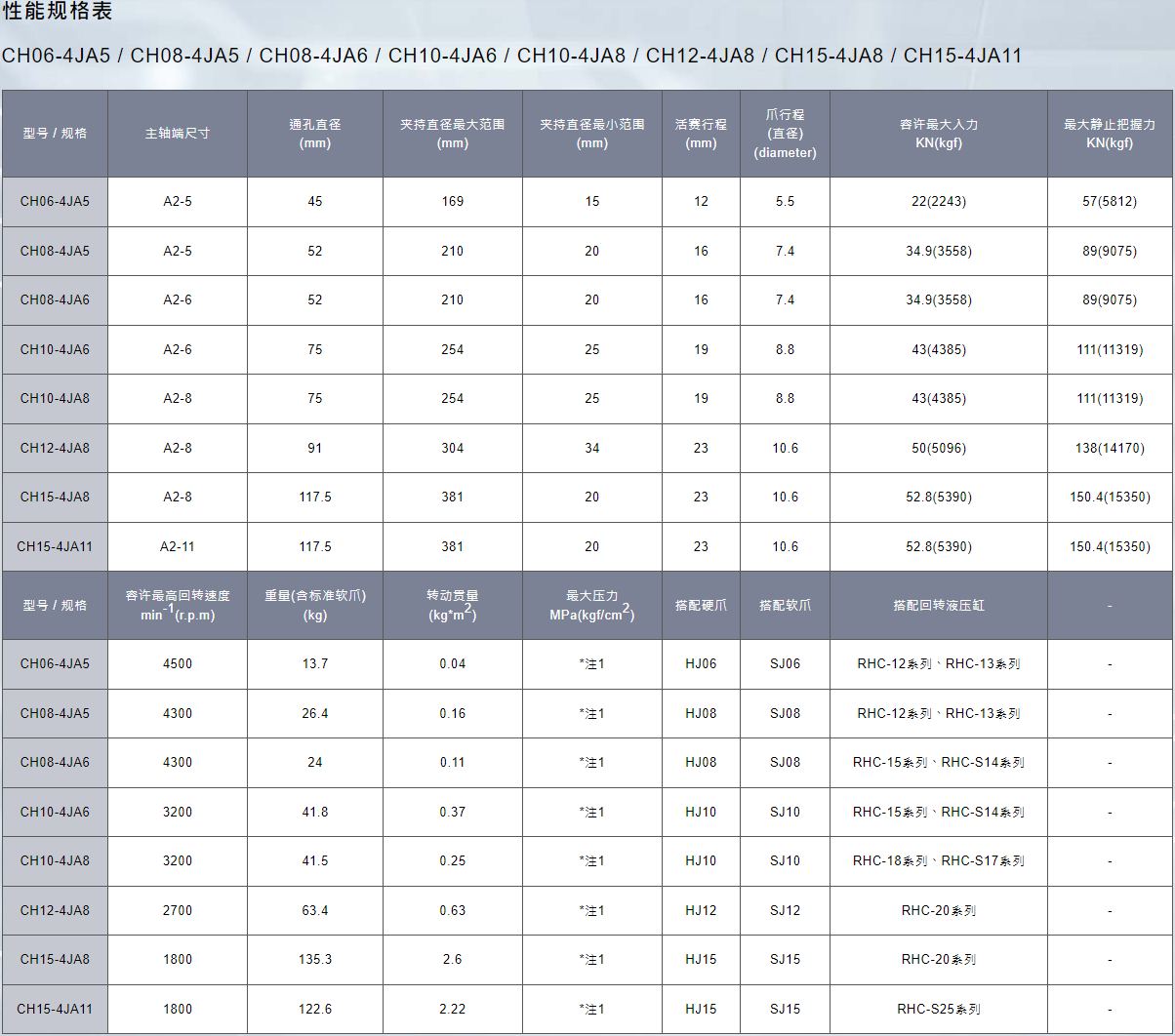
Task: Click the 最大压力 MPa header
Action: coord(592,606)
